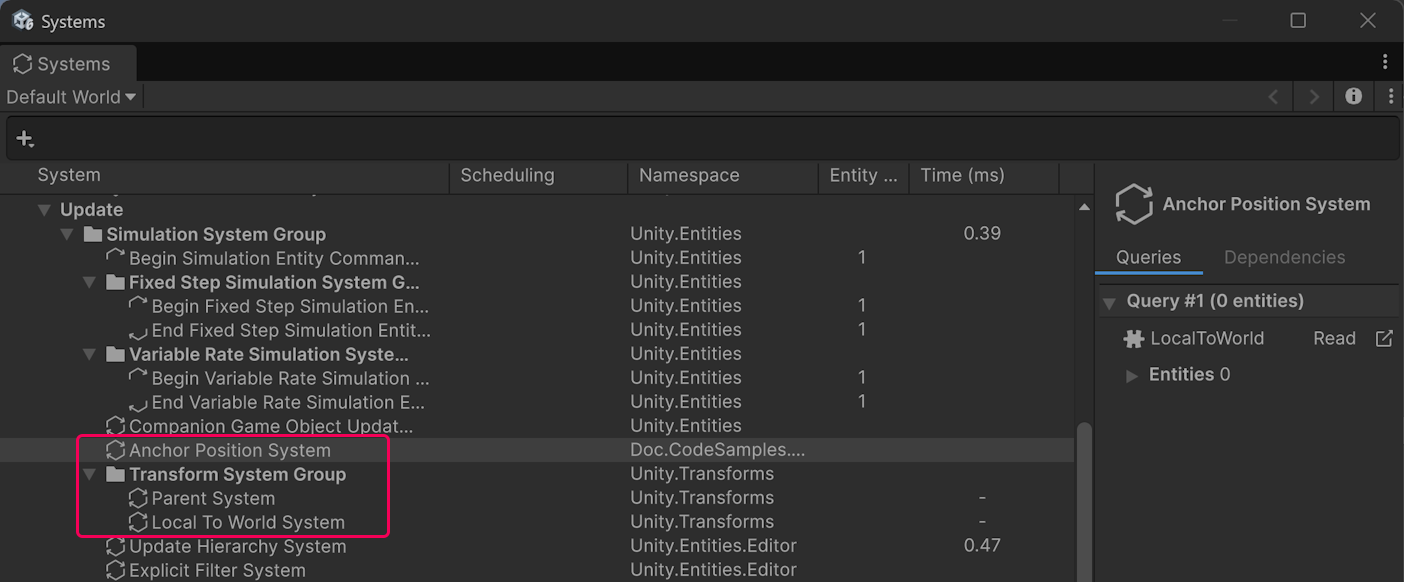Click the Simulation System Group folder icon
Viewport: 1404px width, 582px height.
pyautogui.click(x=93, y=234)
